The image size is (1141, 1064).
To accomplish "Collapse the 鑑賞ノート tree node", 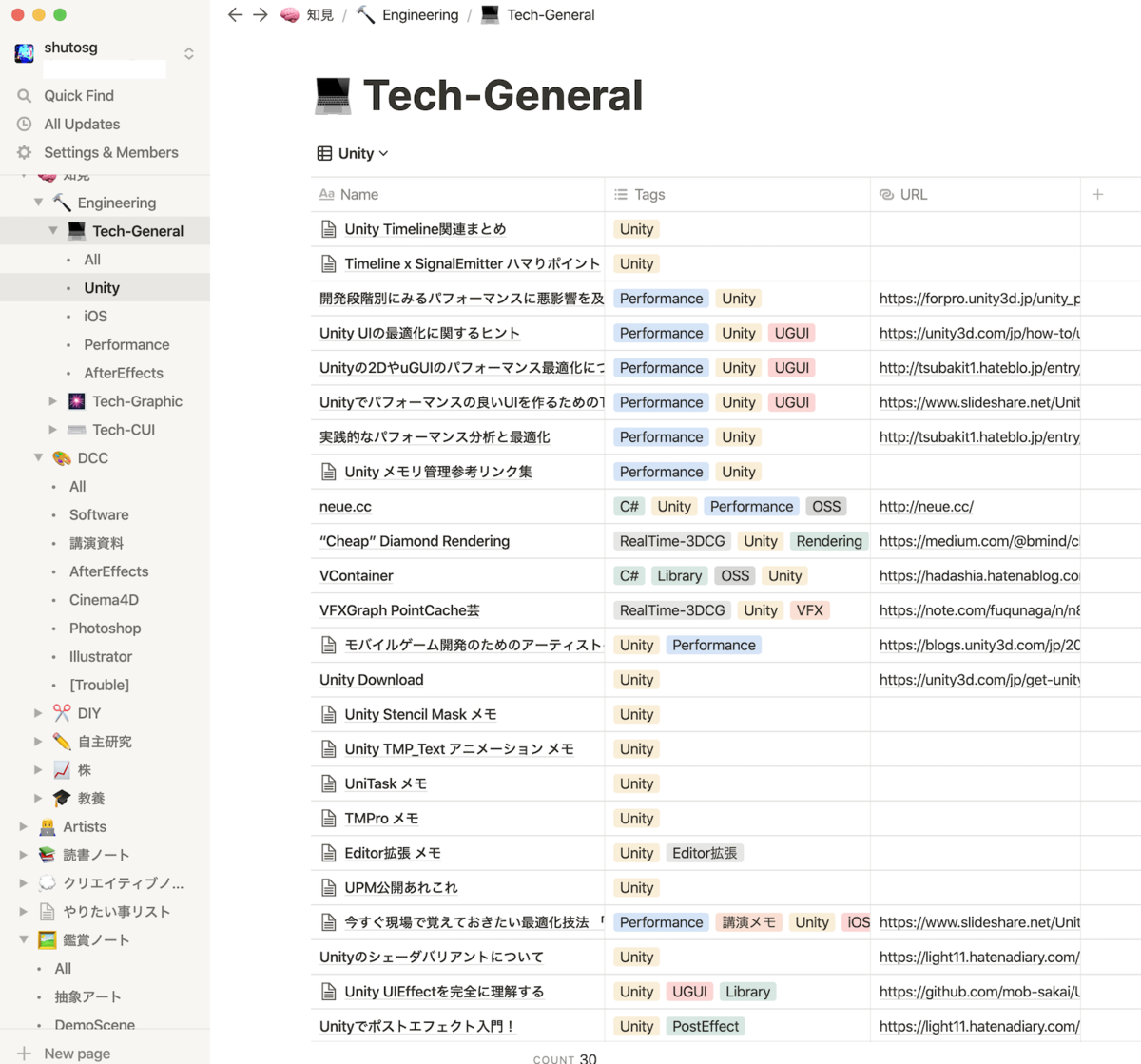I will coord(24,940).
